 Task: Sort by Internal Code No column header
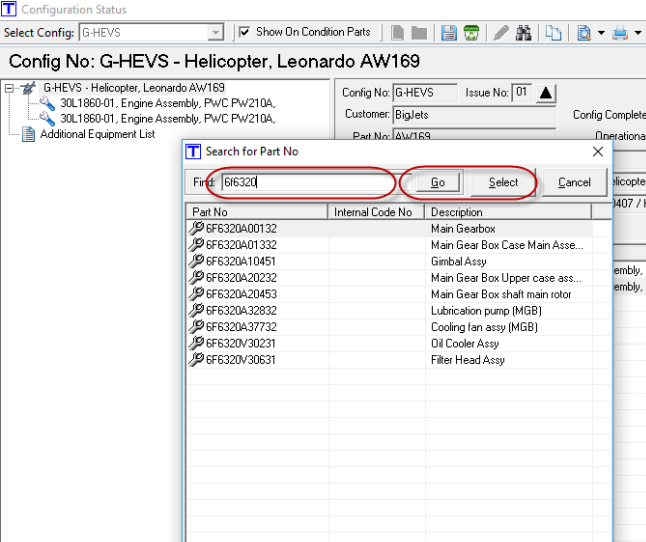tap(376, 212)
